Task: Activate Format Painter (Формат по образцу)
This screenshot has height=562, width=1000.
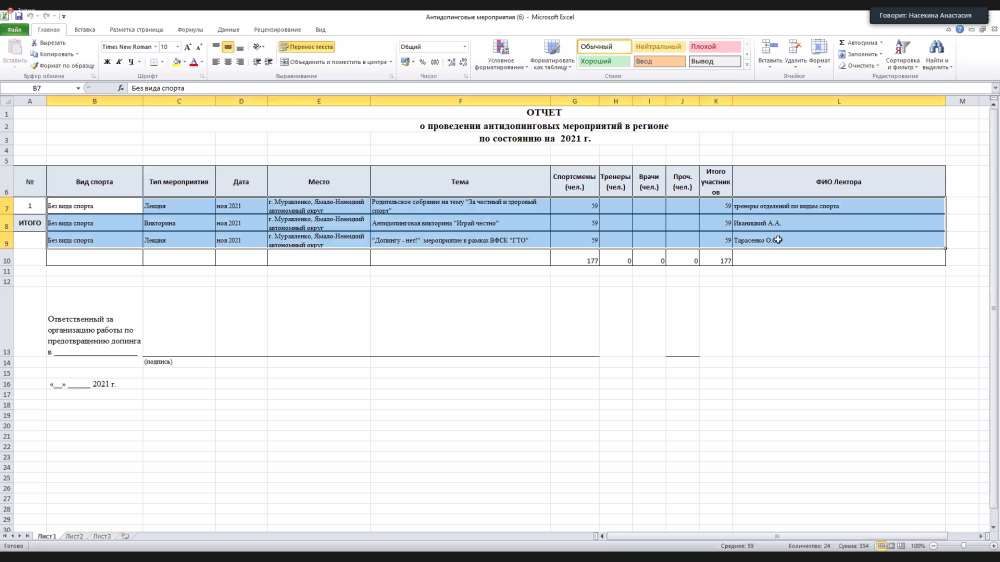Action: pyautogui.click(x=62, y=65)
